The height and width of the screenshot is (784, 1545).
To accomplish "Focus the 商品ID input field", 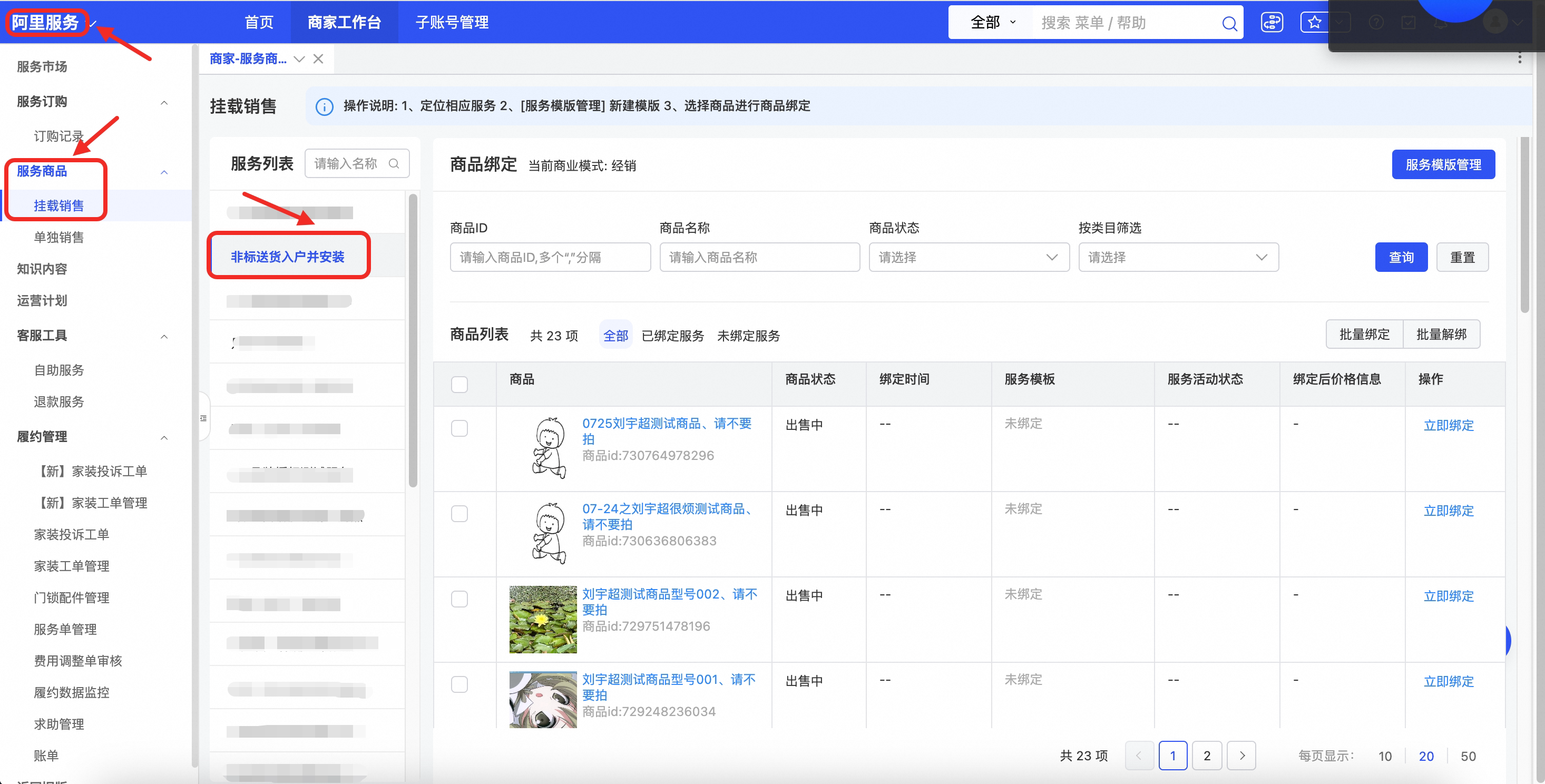I will pos(550,257).
